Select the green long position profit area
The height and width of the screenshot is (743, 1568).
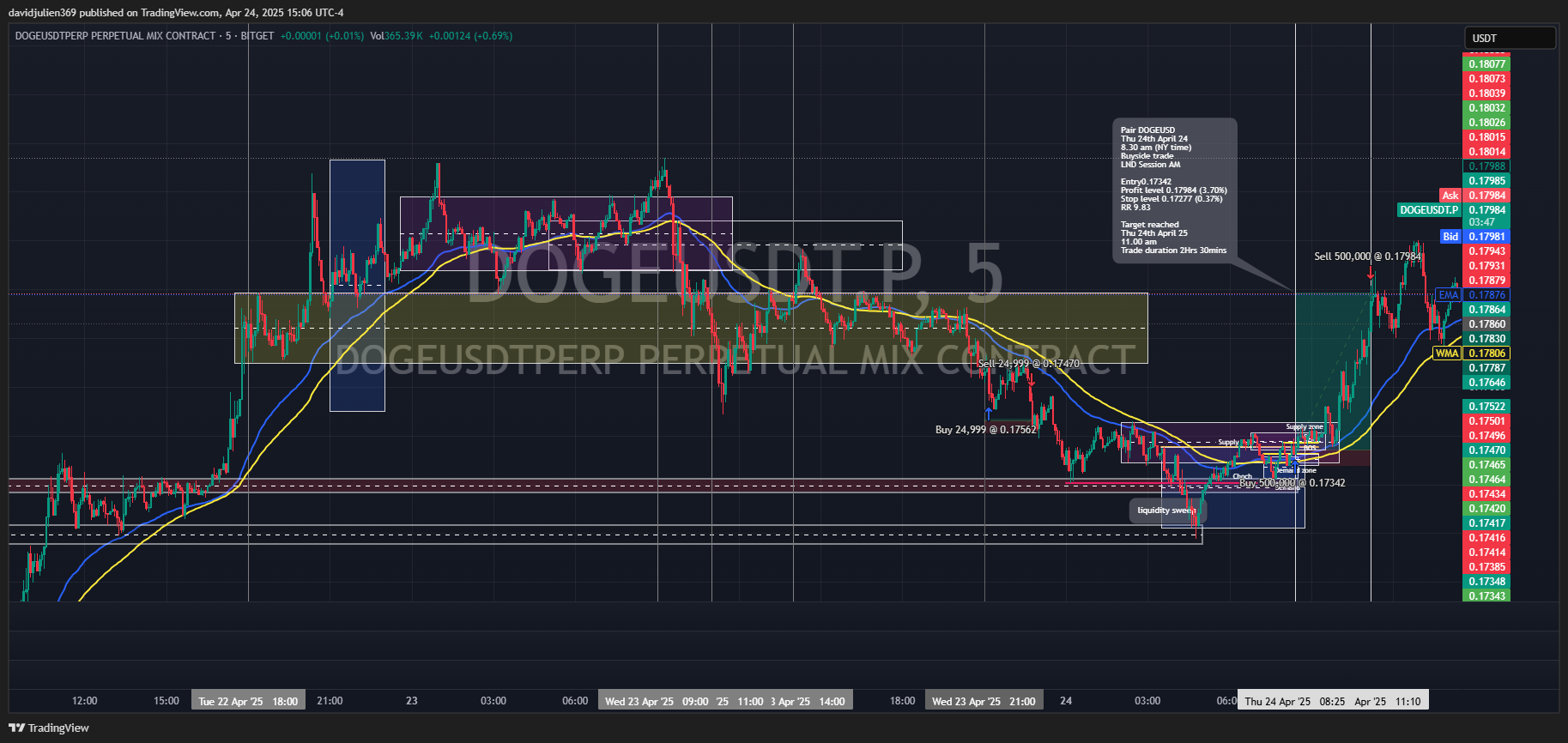[1332, 371]
